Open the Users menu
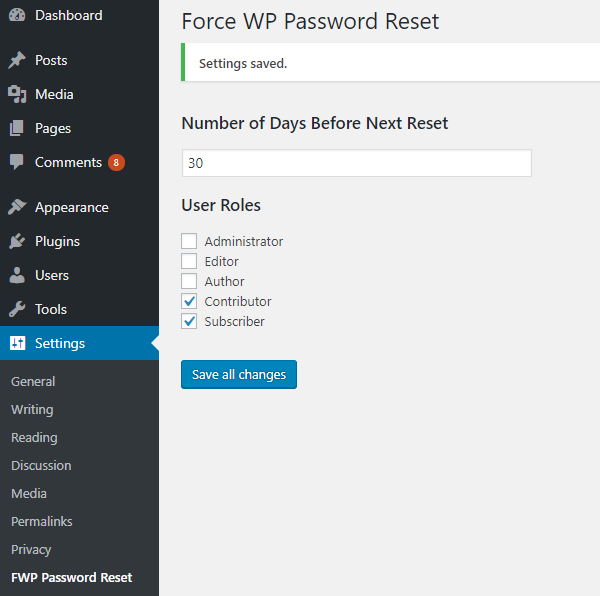The width and height of the screenshot is (600, 596). point(79,275)
